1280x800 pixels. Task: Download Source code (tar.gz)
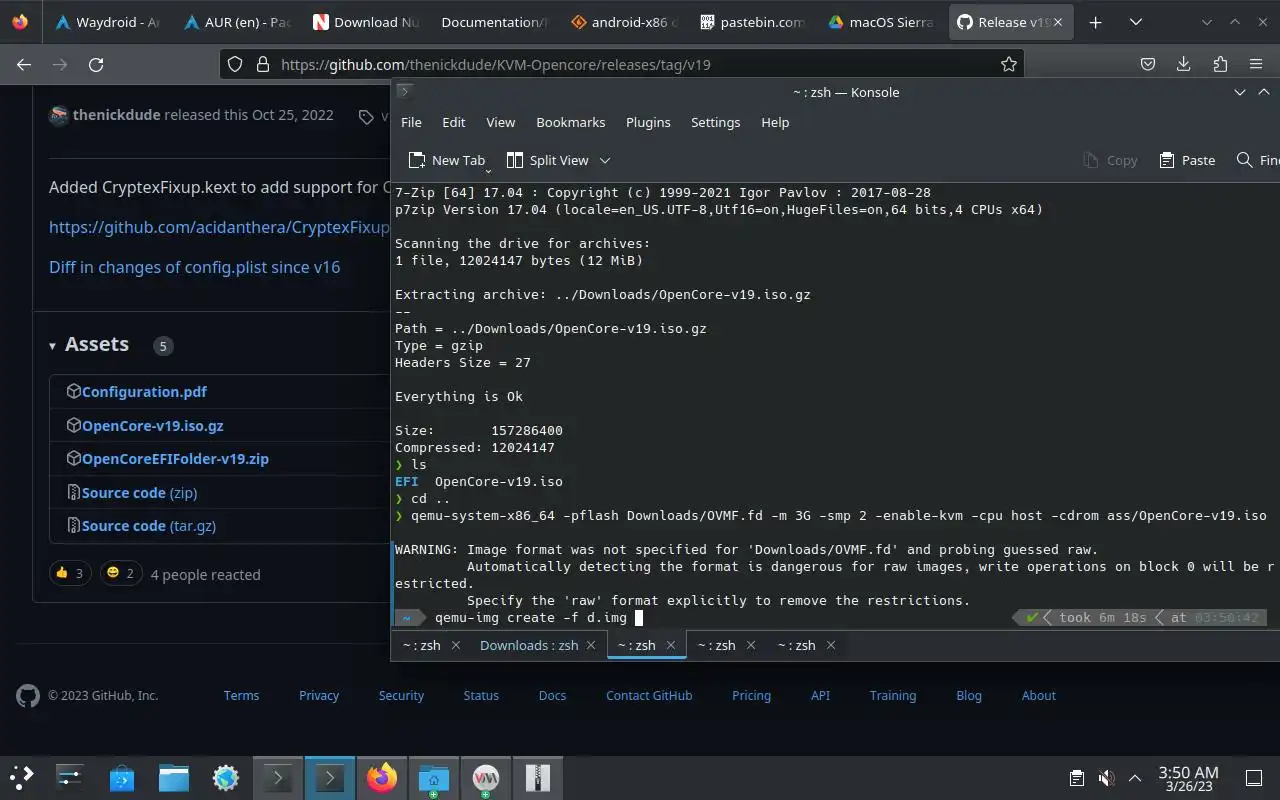148,525
